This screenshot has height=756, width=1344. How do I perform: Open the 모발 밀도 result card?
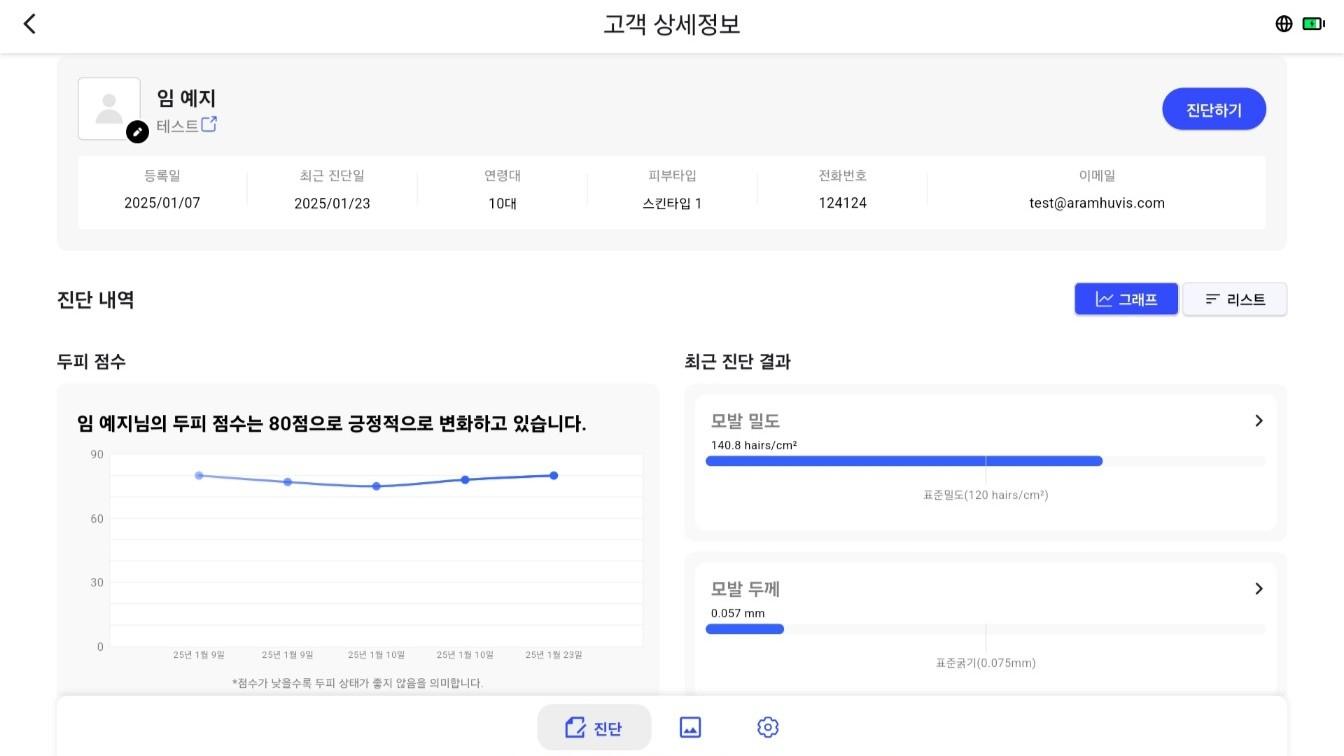click(985, 462)
